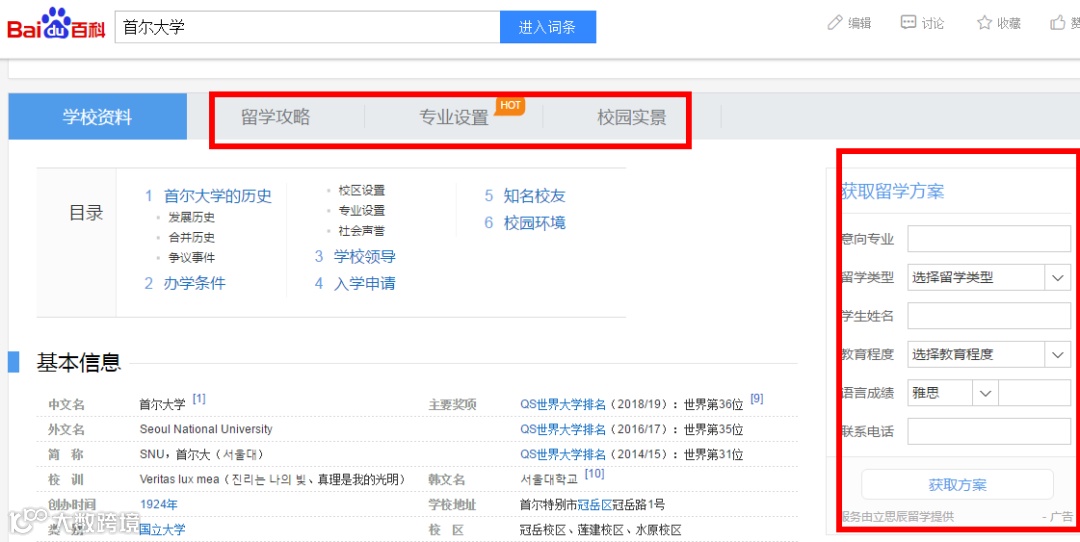Click the search box containing 首尔大学
The width and height of the screenshot is (1080, 542).
click(307, 27)
